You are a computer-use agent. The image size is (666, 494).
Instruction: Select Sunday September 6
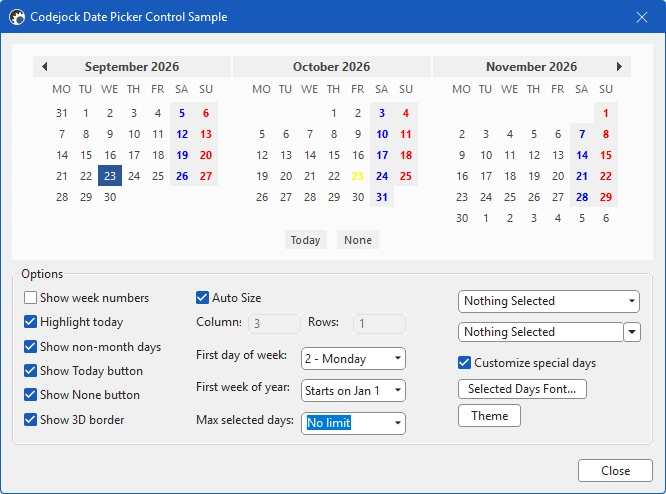point(206,113)
